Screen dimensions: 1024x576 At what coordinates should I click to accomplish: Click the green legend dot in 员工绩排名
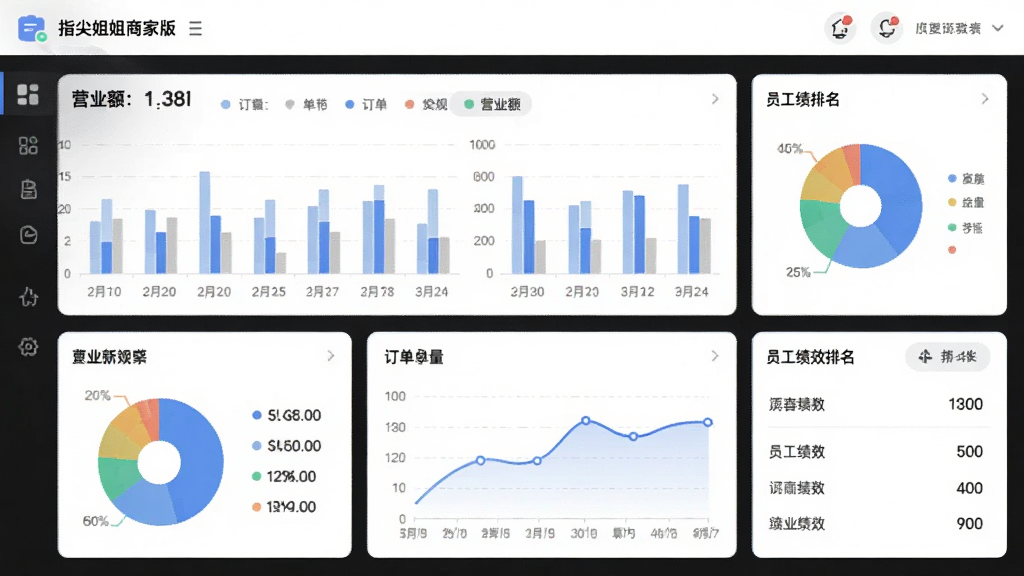pos(952,227)
